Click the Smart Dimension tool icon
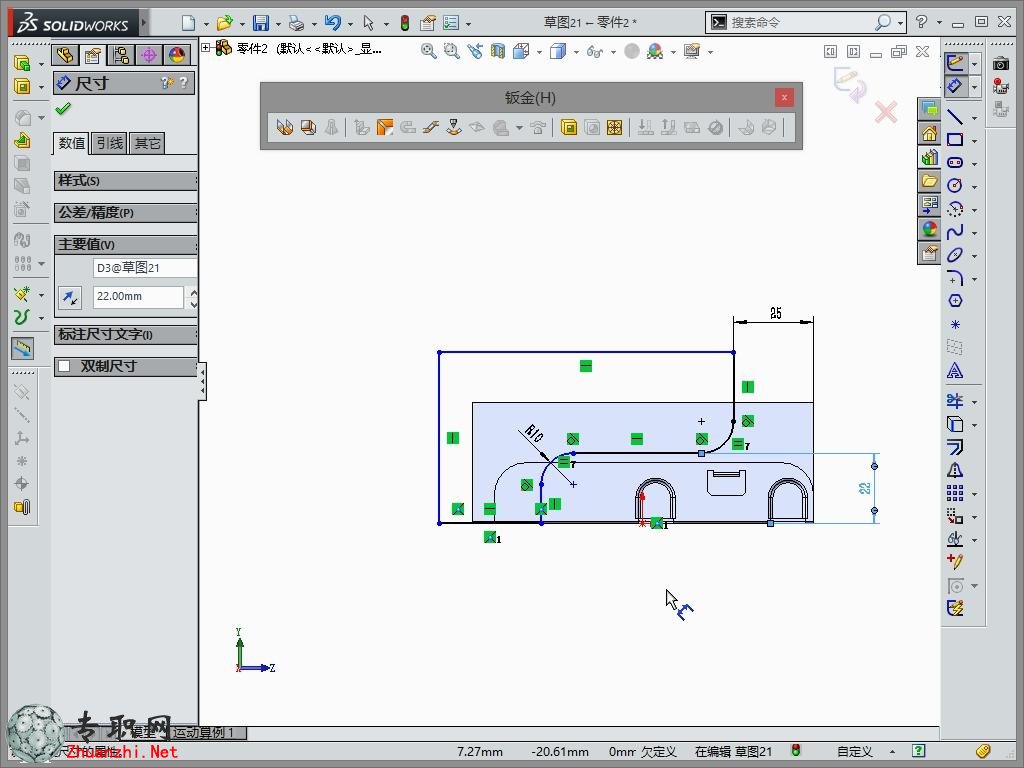The width and height of the screenshot is (1024, 768). pos(955,86)
